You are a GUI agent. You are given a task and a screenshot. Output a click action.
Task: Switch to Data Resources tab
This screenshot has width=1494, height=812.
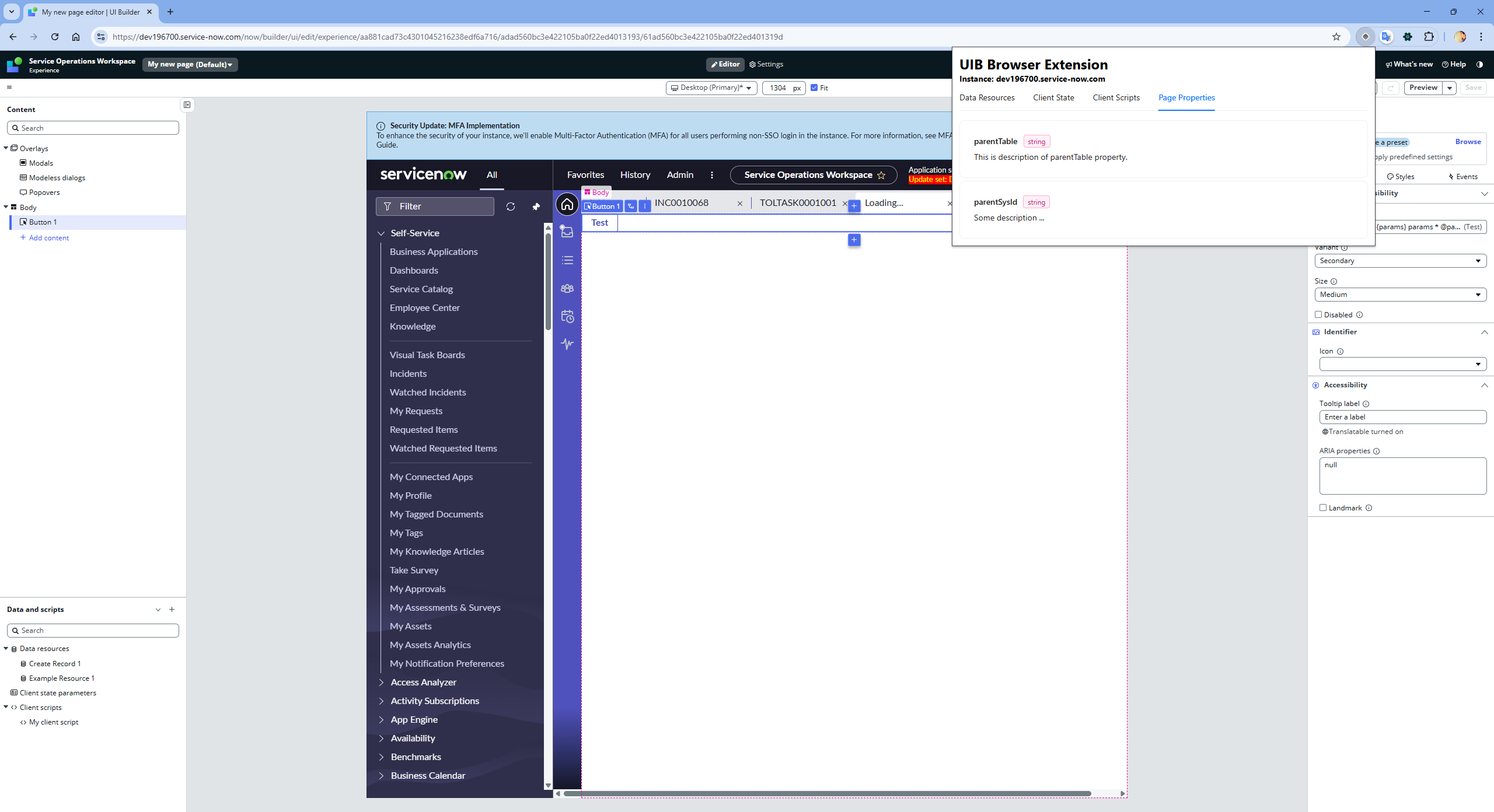click(987, 97)
